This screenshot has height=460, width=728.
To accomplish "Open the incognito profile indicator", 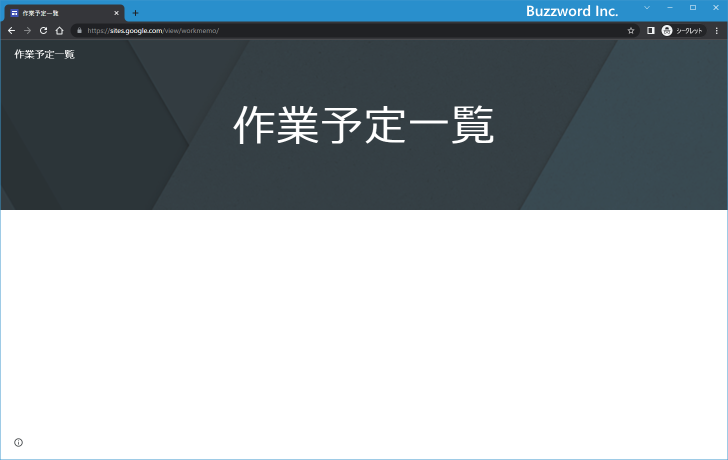I will [683, 31].
